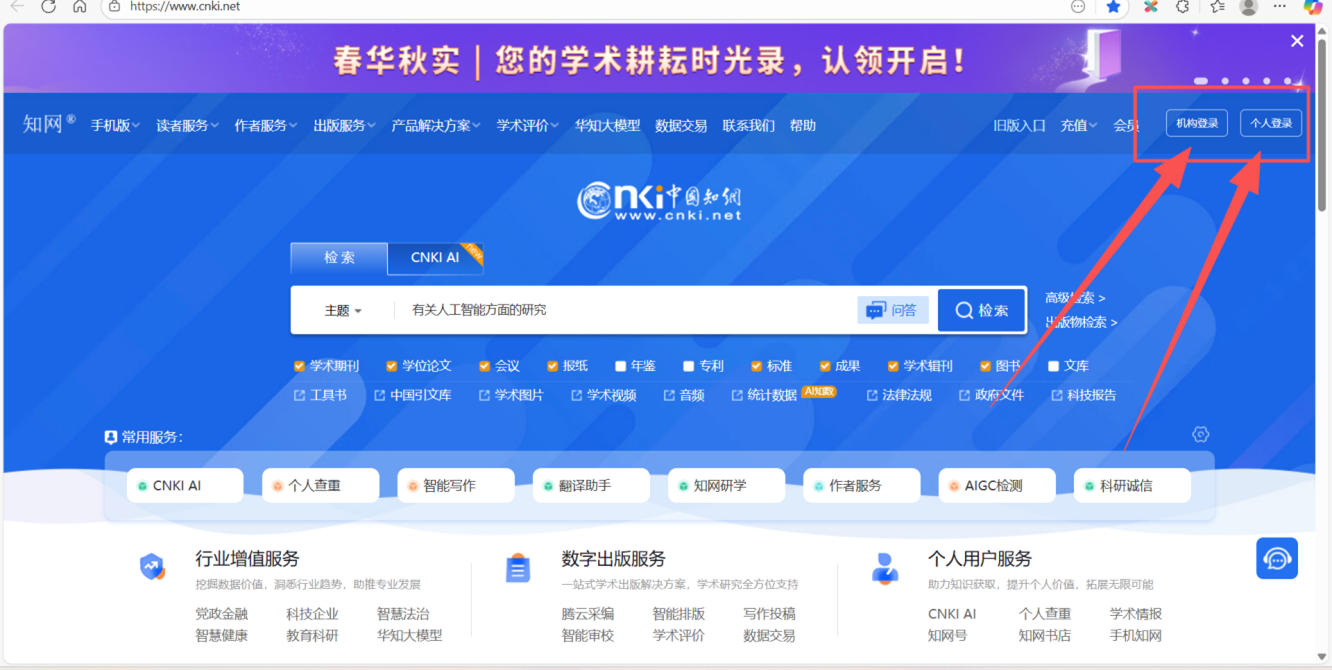Viewport: 1332px width, 670px height.
Task: Open the 作者服务 dropdown in navigation bar
Action: coord(266,126)
